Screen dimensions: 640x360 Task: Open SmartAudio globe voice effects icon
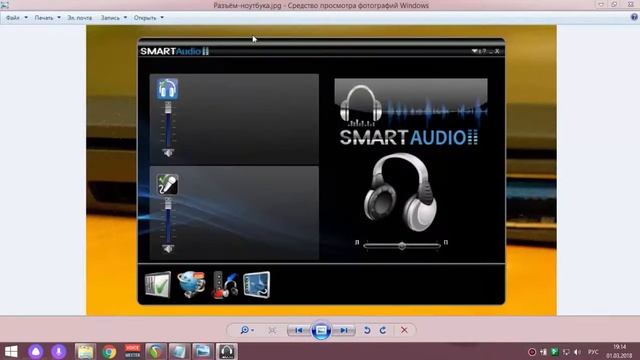(x=191, y=284)
